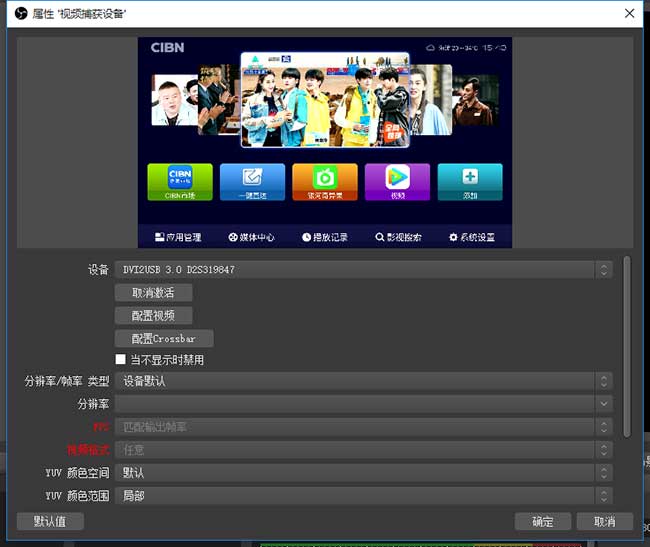The height and width of the screenshot is (547, 650).
Task: Toggle the 当不显示时禁用 checkbox
Action: 121,360
